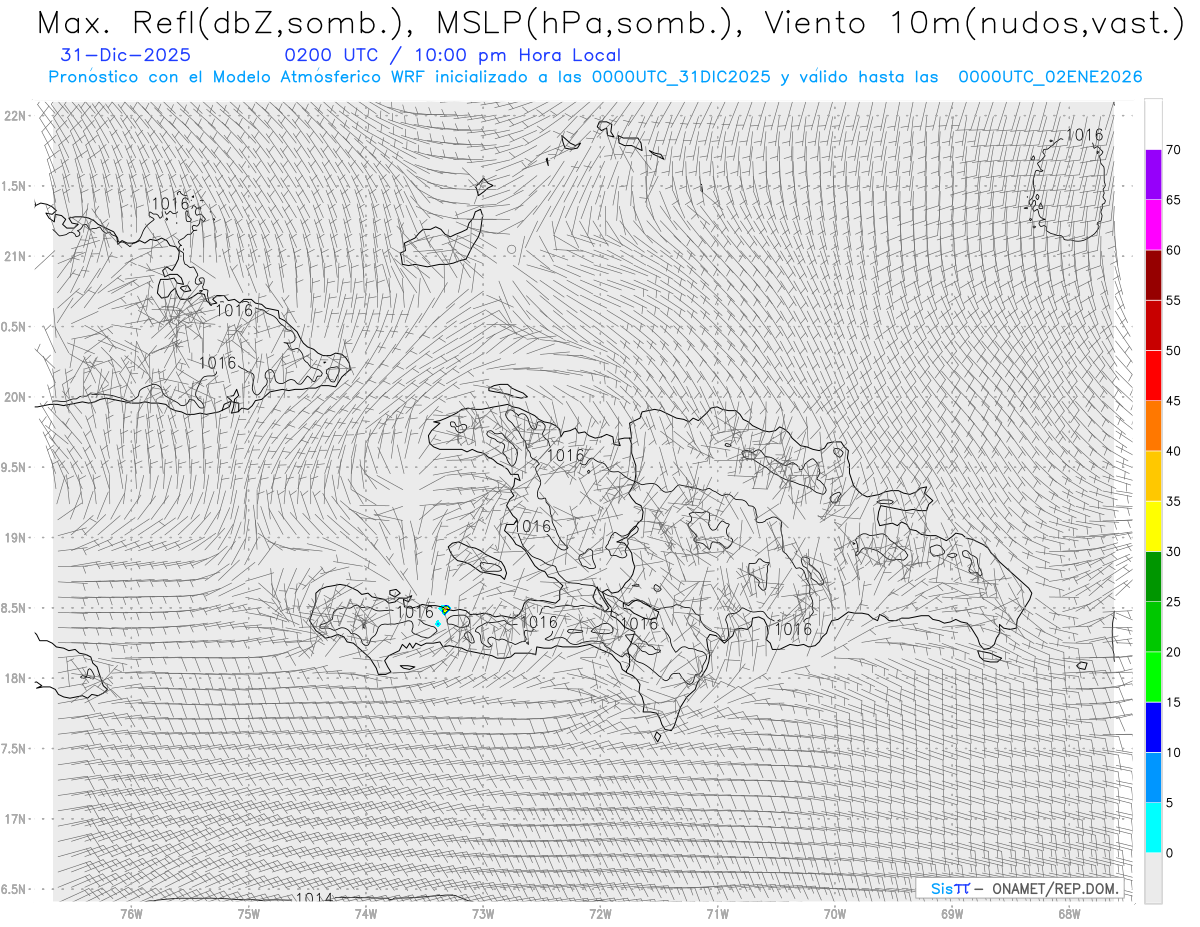Click the date text '31-Dic-2025'
This screenshot has width=1200, height=927.
point(126,56)
